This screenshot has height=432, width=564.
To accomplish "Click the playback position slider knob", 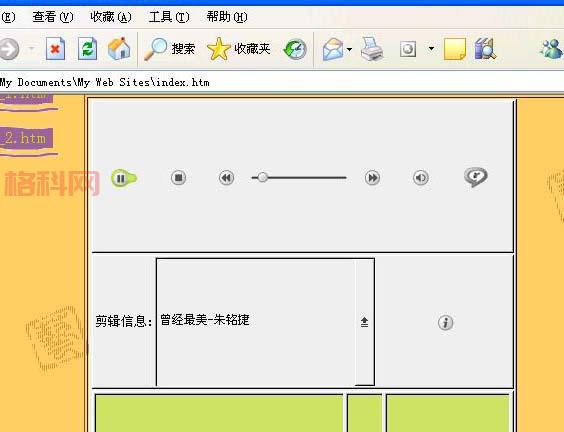I will click(x=263, y=177).
